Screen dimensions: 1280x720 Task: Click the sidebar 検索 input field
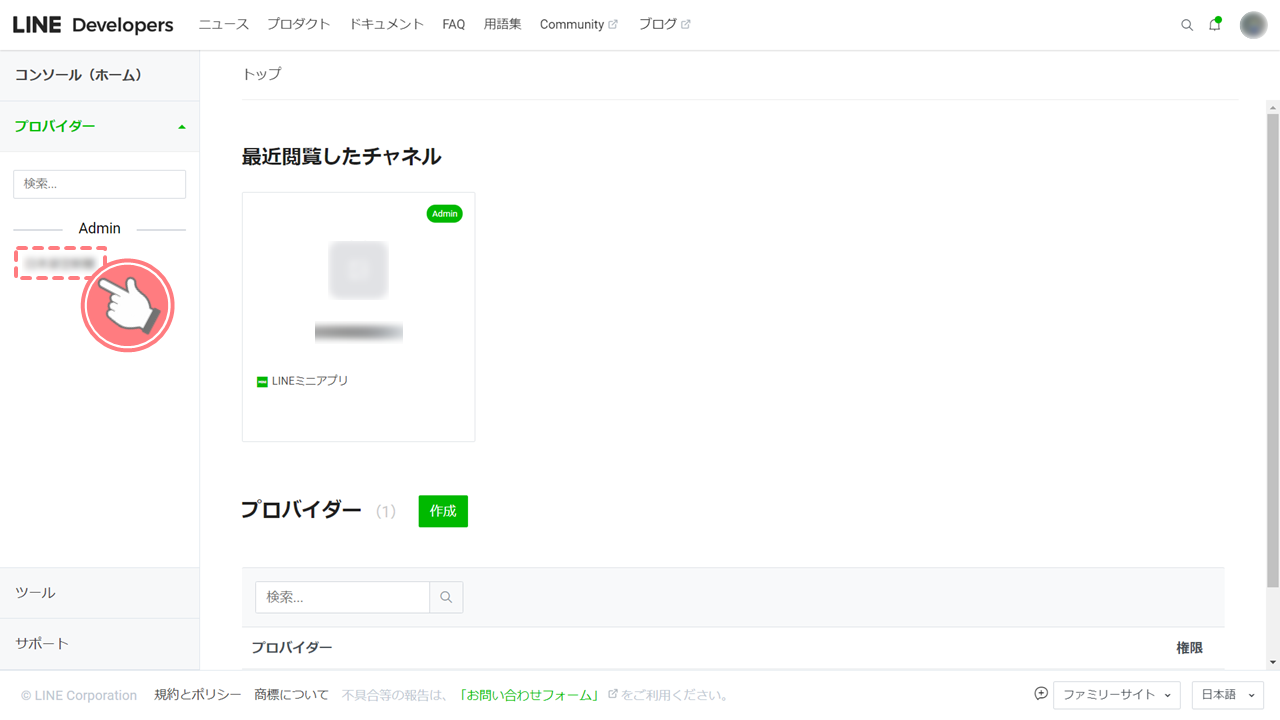[x=99, y=184]
